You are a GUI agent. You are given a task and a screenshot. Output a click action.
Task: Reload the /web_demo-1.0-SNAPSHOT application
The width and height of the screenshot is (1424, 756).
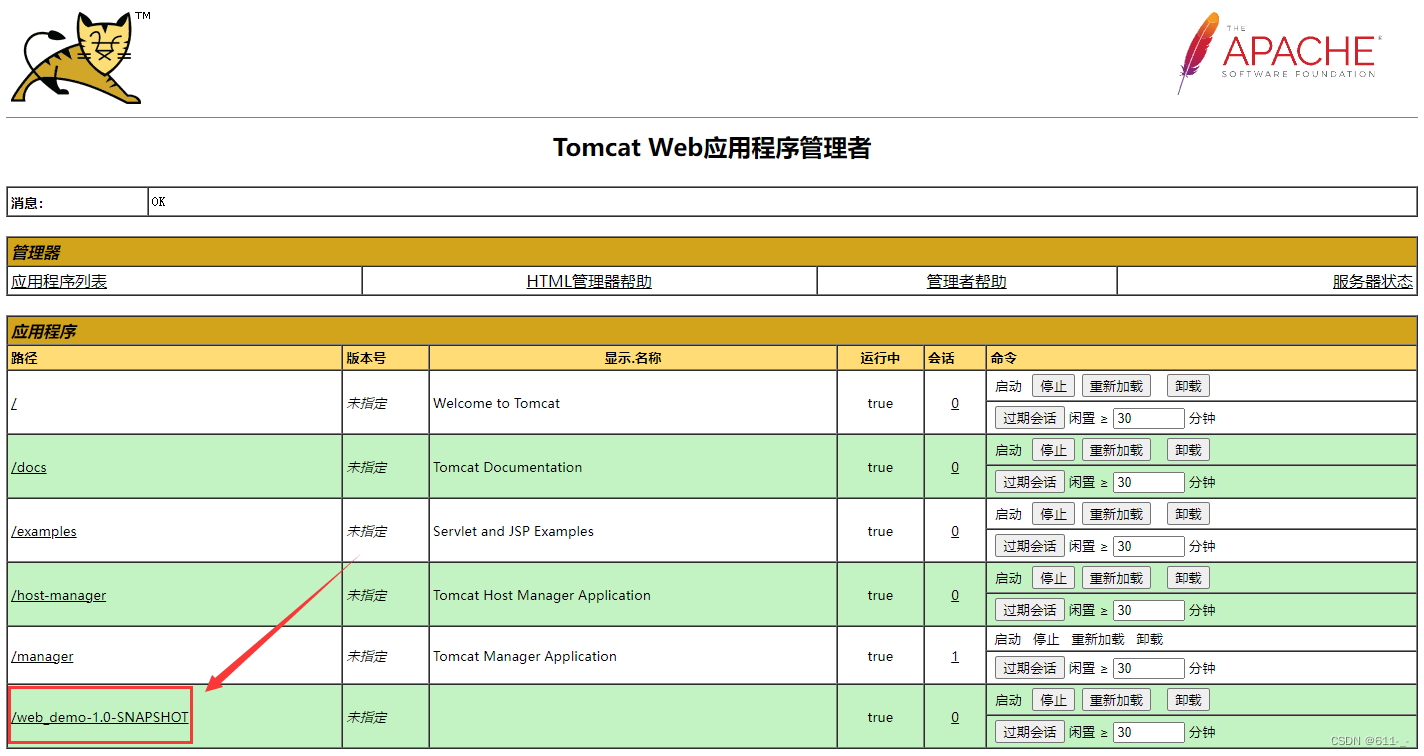(x=1116, y=700)
